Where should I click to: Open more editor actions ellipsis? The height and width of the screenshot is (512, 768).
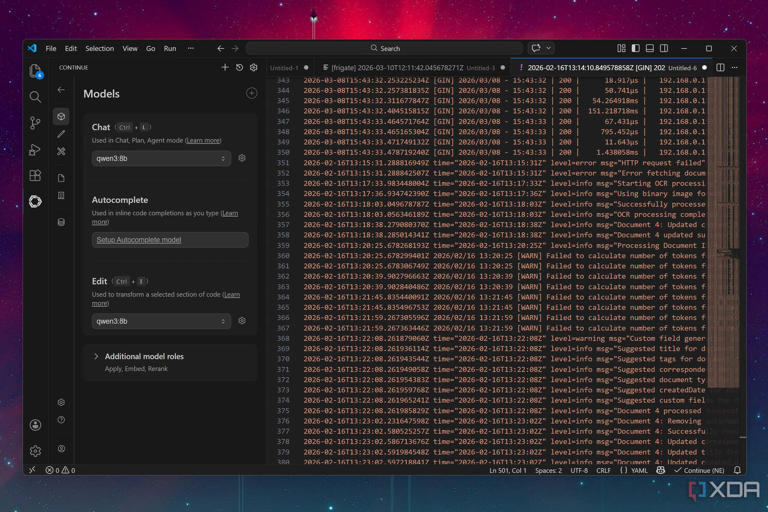tap(735, 68)
